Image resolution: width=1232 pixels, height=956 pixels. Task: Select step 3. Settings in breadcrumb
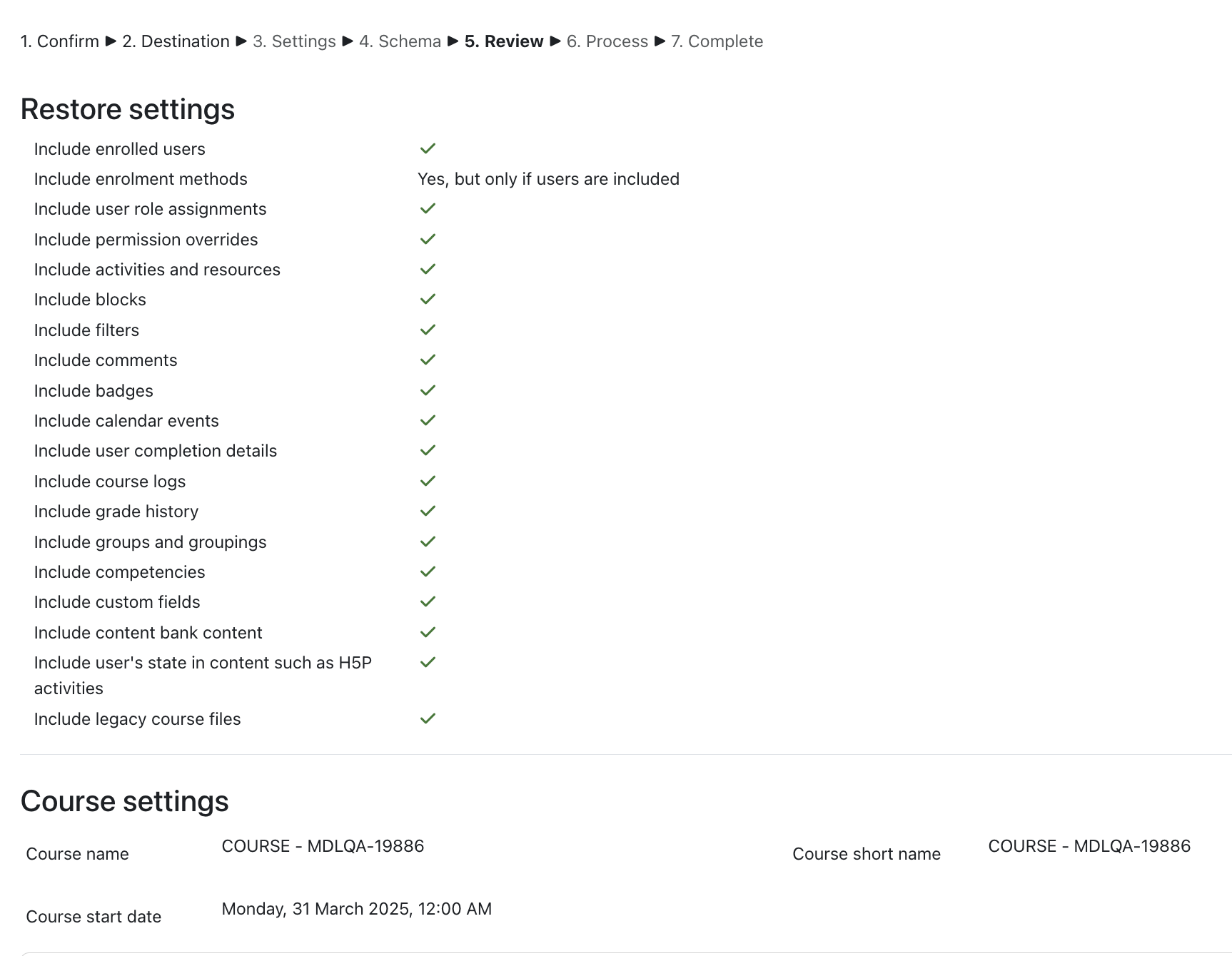pyautogui.click(x=294, y=41)
